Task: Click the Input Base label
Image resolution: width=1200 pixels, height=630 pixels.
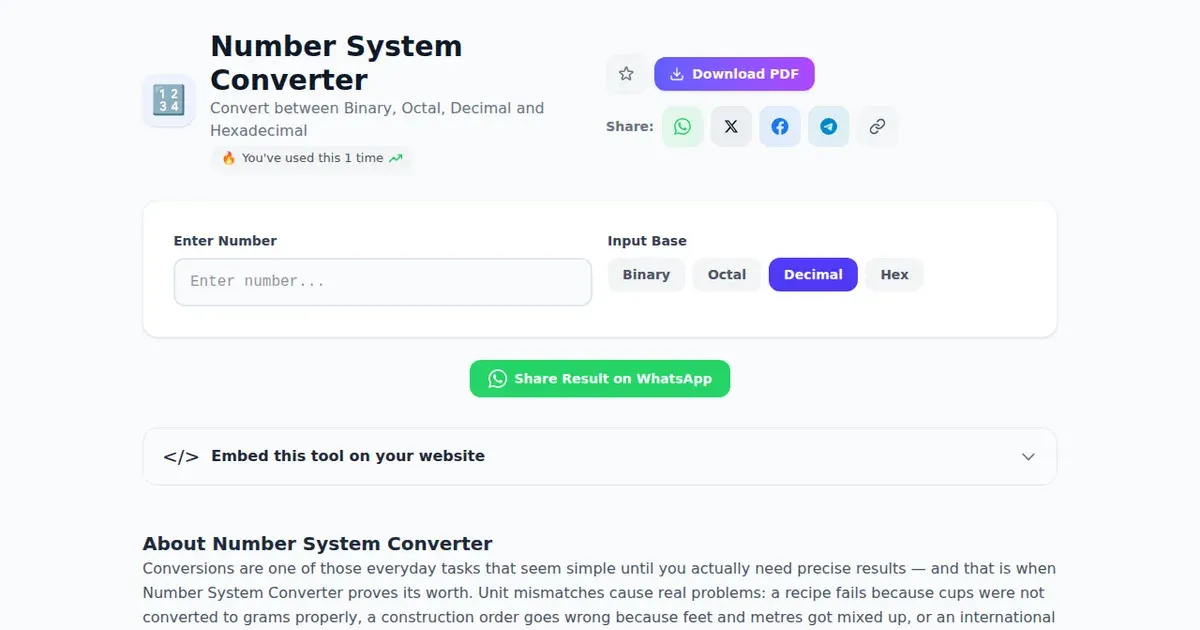Action: 647,241
